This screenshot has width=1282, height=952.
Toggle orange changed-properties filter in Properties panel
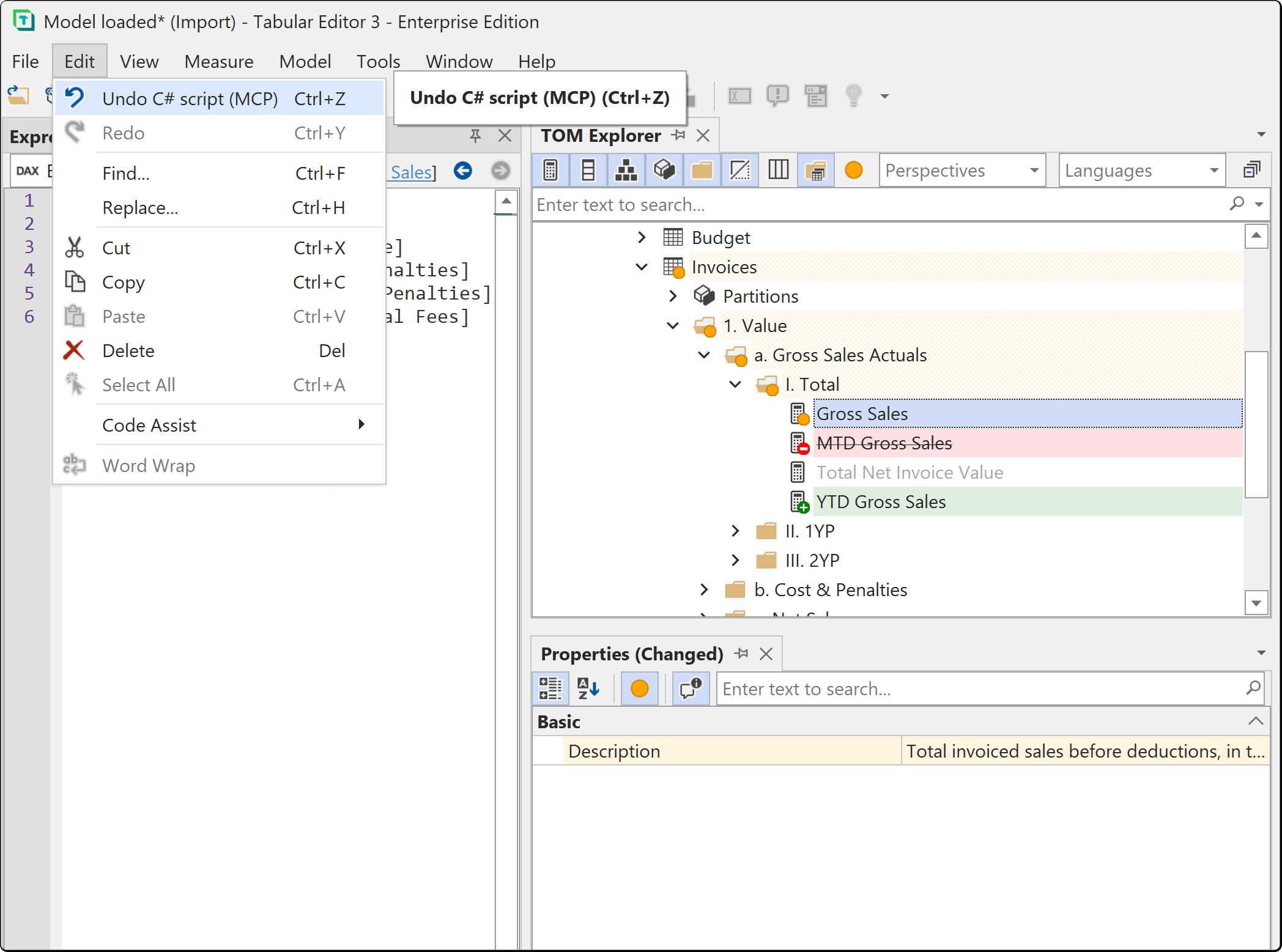[640, 688]
